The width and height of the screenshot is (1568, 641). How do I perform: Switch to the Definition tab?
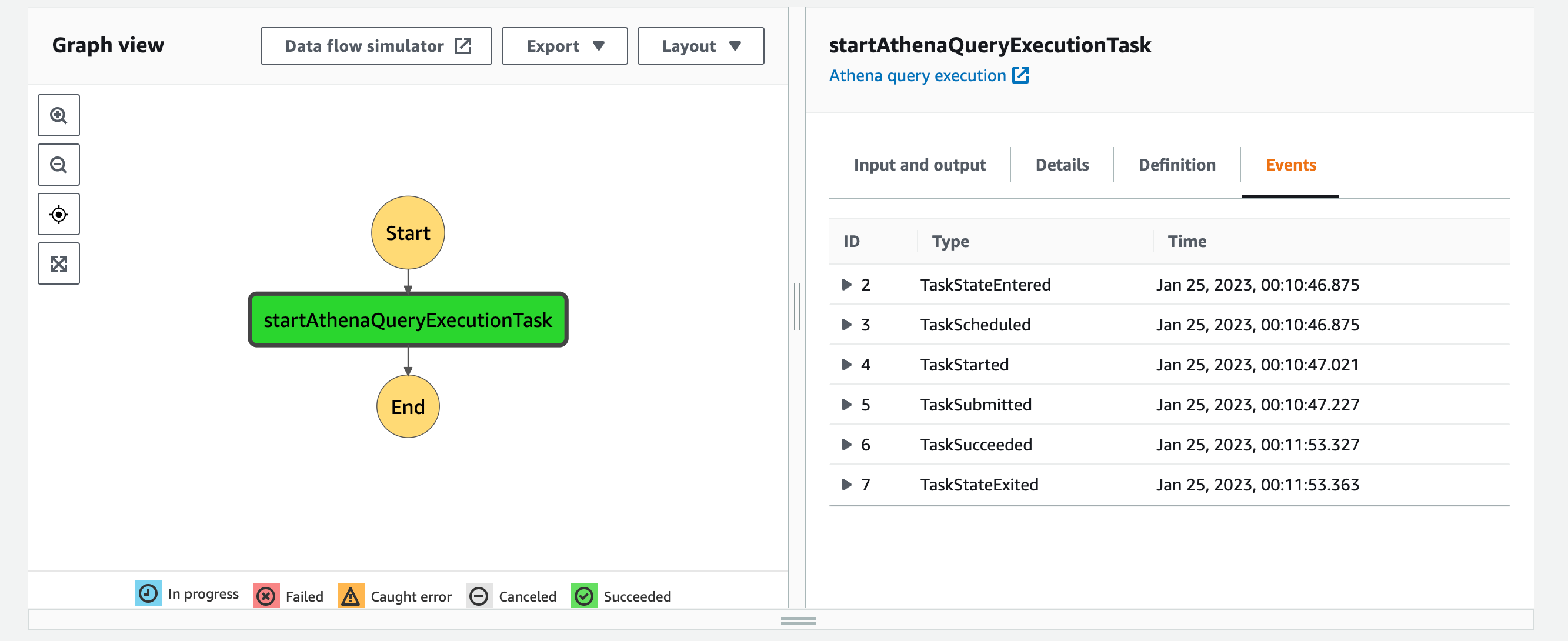[1177, 165]
